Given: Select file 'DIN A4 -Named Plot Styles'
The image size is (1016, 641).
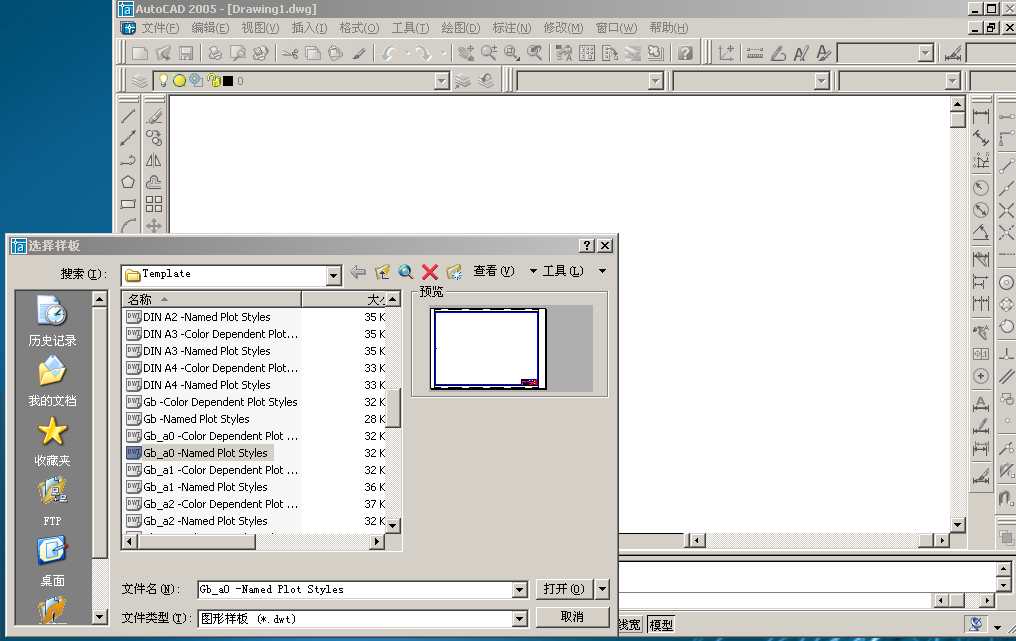Looking at the screenshot, I should [x=207, y=385].
